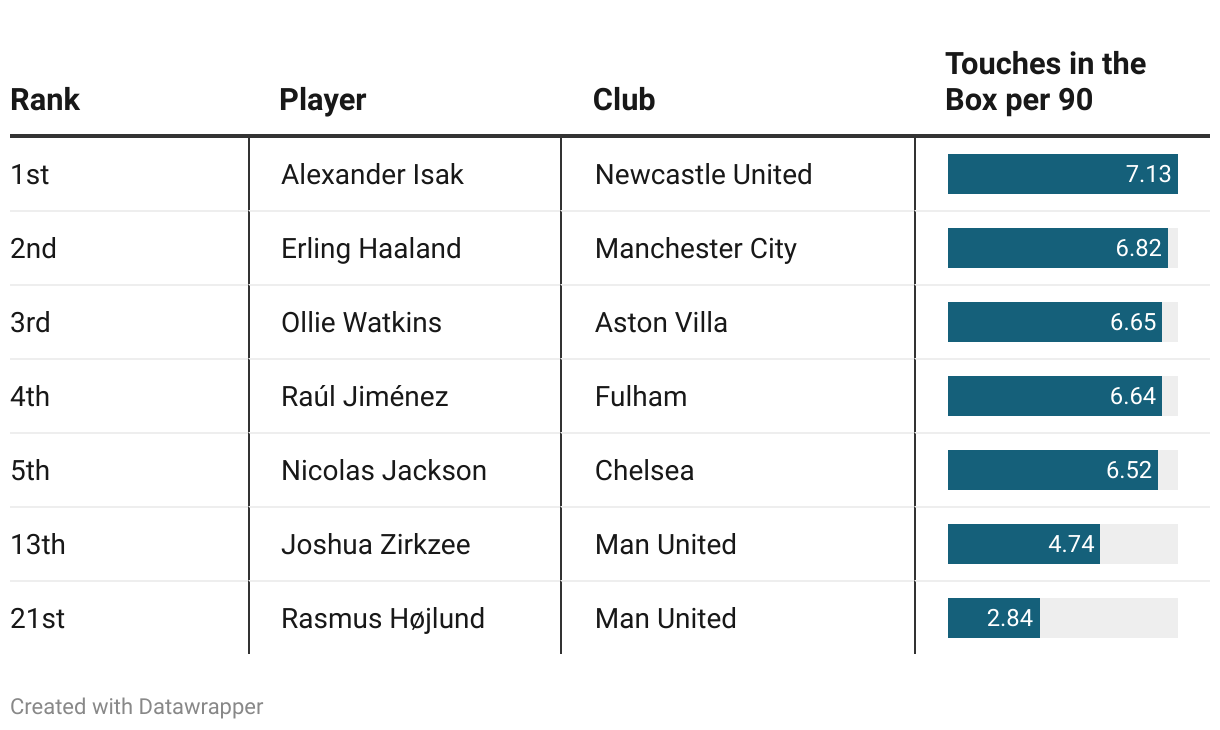Click the Rasmus Højlund row name
The image size is (1220, 730).
(x=383, y=618)
